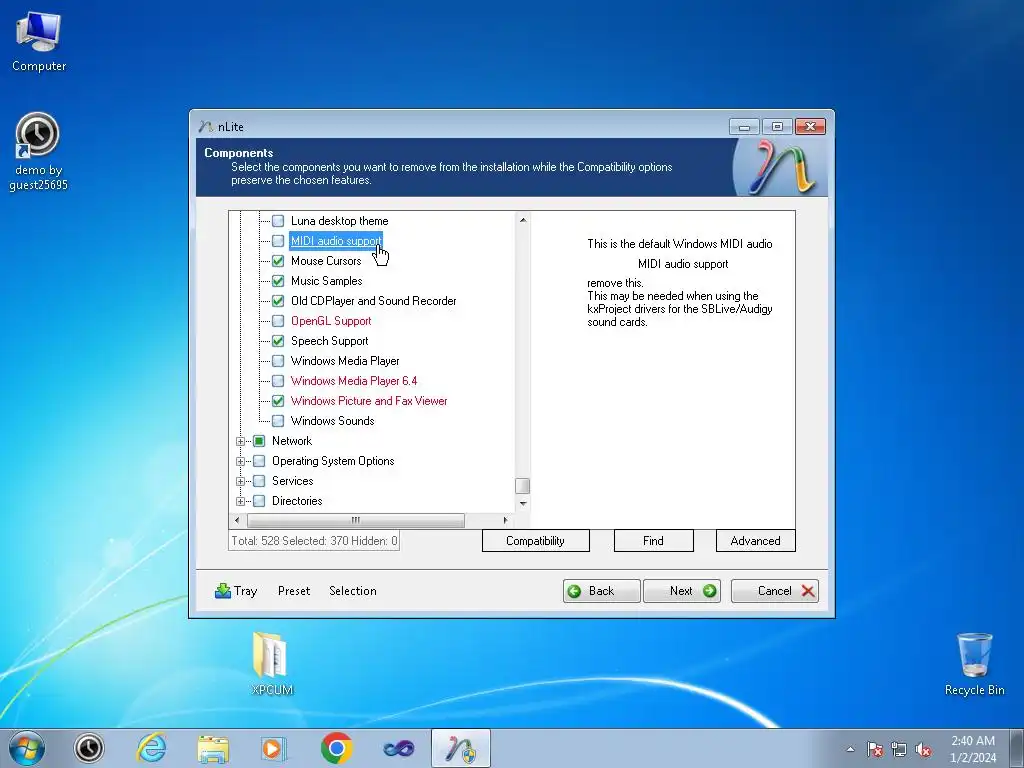Image resolution: width=1024 pixels, height=768 pixels.
Task: Toggle the Network group checkbox
Action: [x=259, y=441]
